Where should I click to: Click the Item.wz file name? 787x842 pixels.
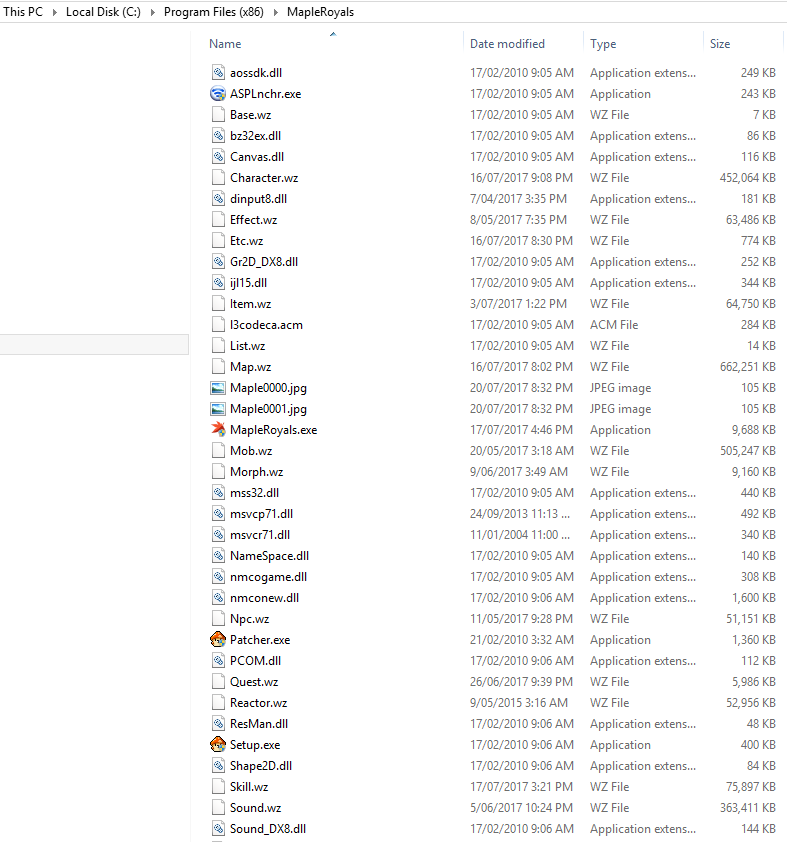(x=250, y=304)
